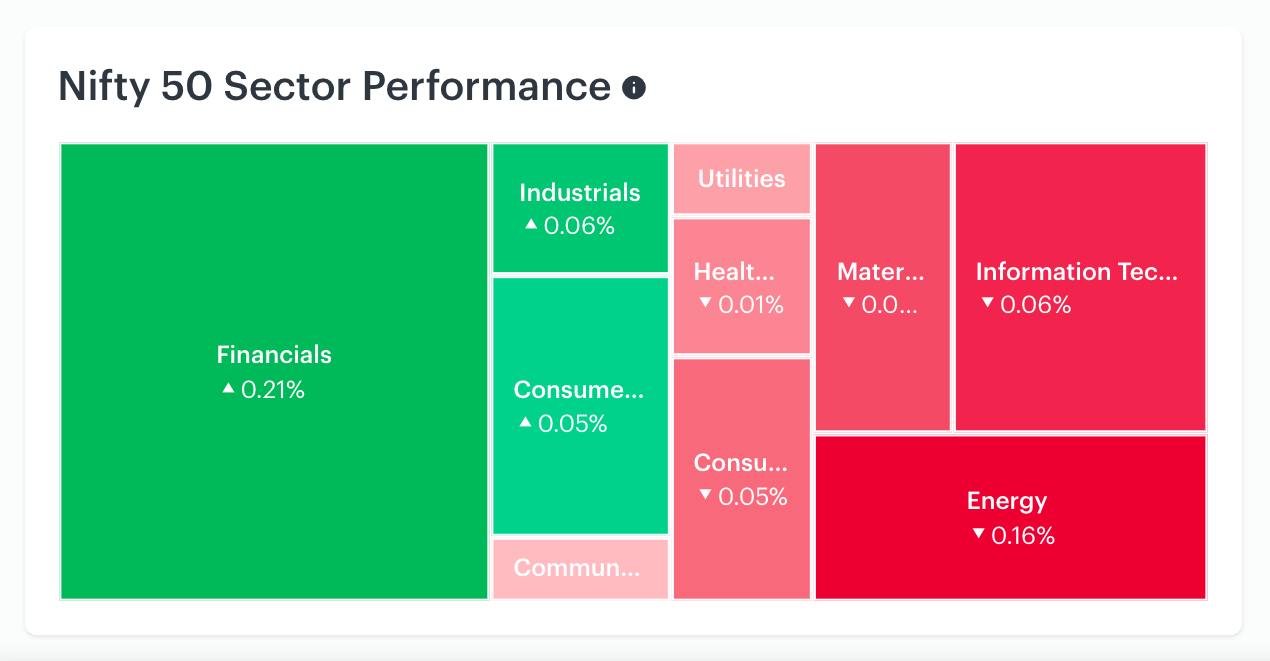Click the Mater... sector label

pyautogui.click(x=881, y=271)
